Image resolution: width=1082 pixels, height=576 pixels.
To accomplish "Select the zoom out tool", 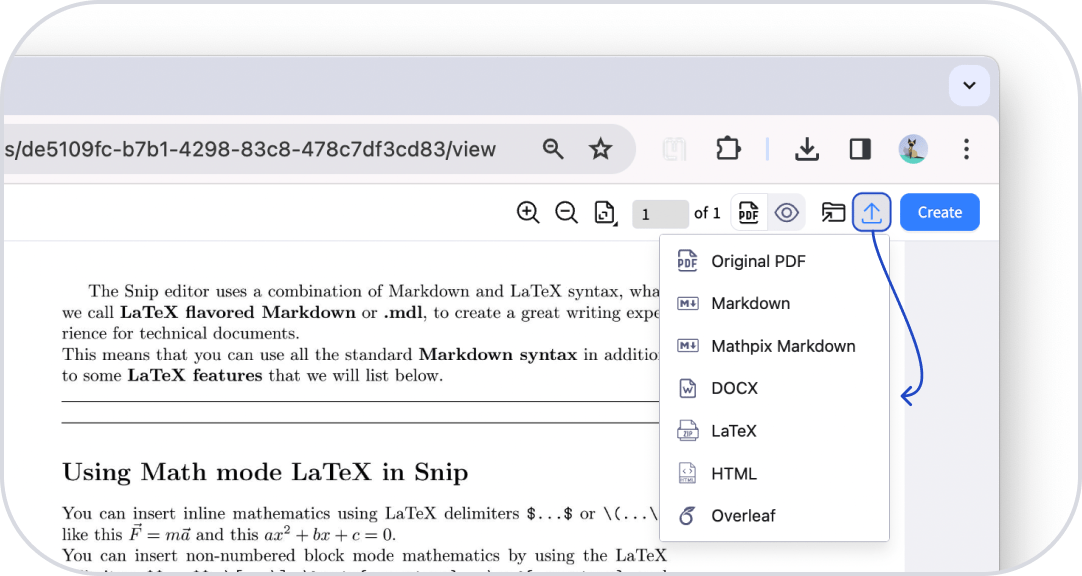I will click(566, 212).
